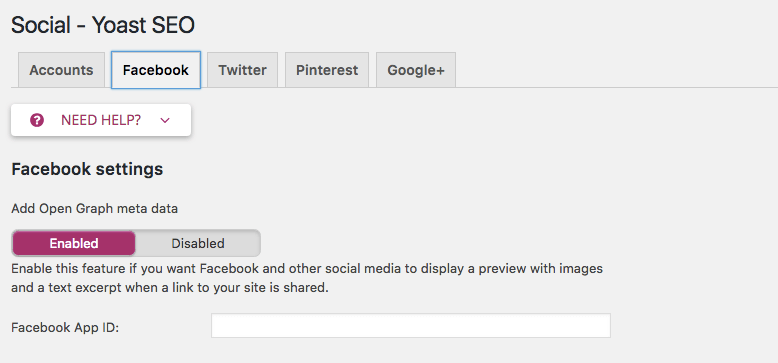Switch to the Accounts tab
The height and width of the screenshot is (363, 778).
[x=62, y=70]
